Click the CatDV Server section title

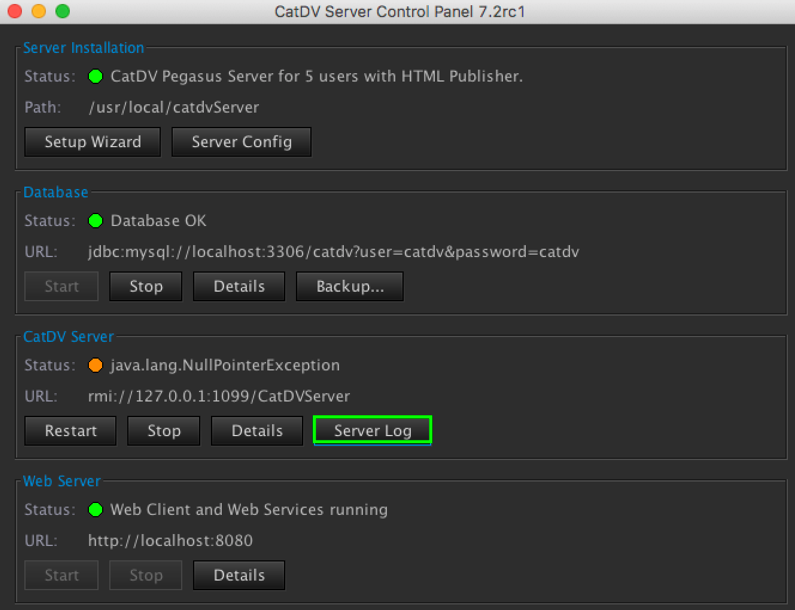(x=68, y=337)
